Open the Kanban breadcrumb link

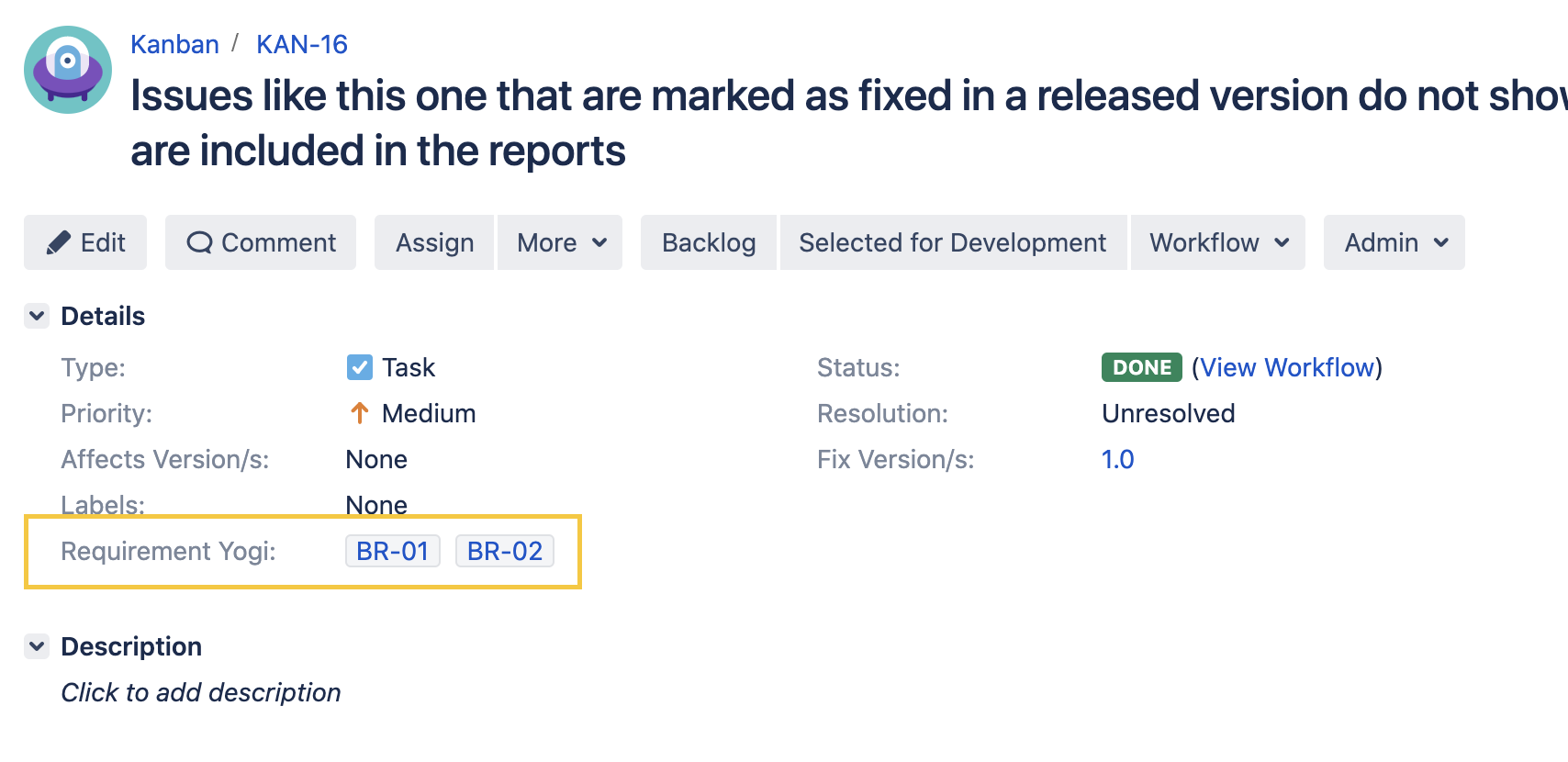click(174, 44)
